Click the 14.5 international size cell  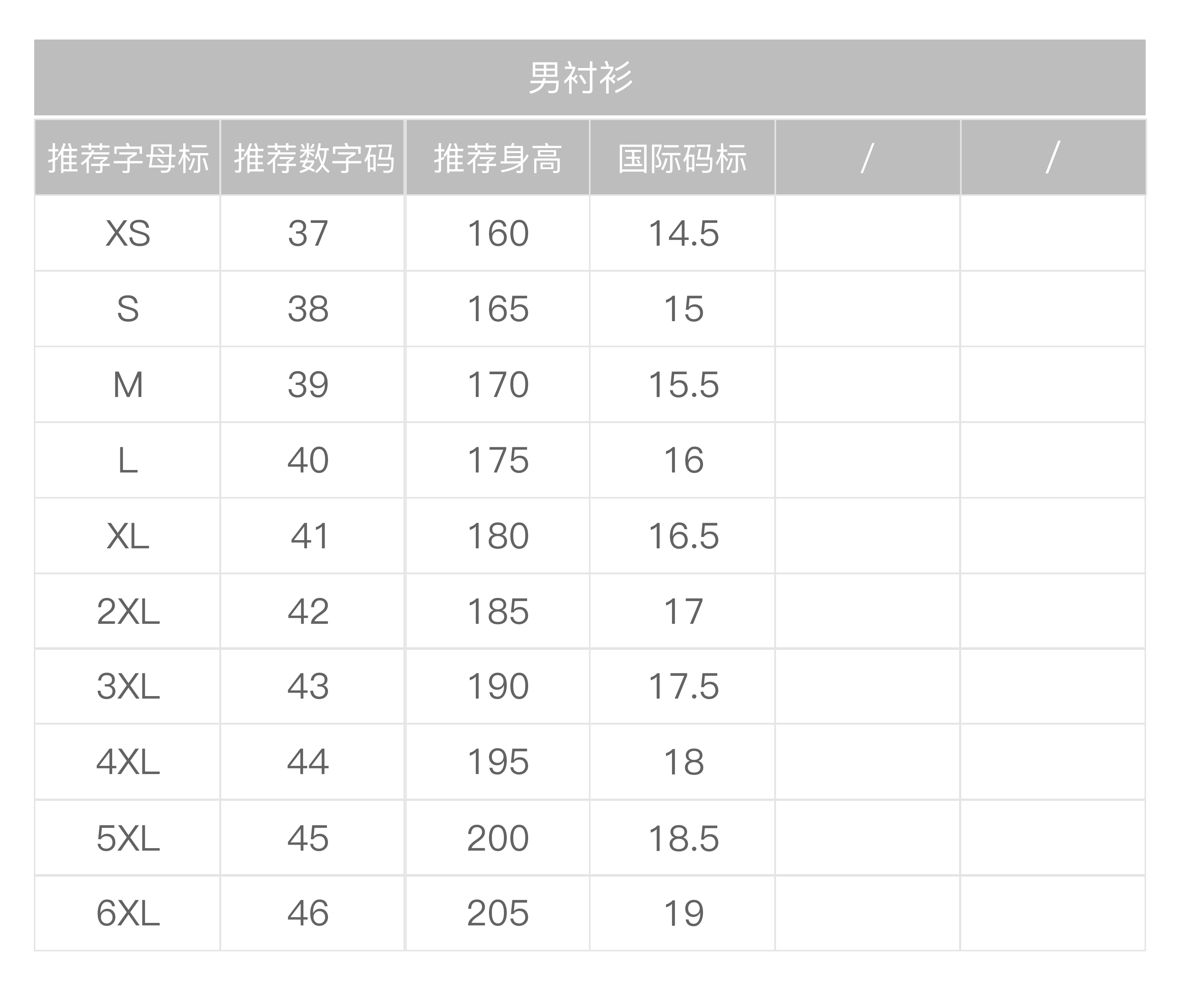coord(682,233)
